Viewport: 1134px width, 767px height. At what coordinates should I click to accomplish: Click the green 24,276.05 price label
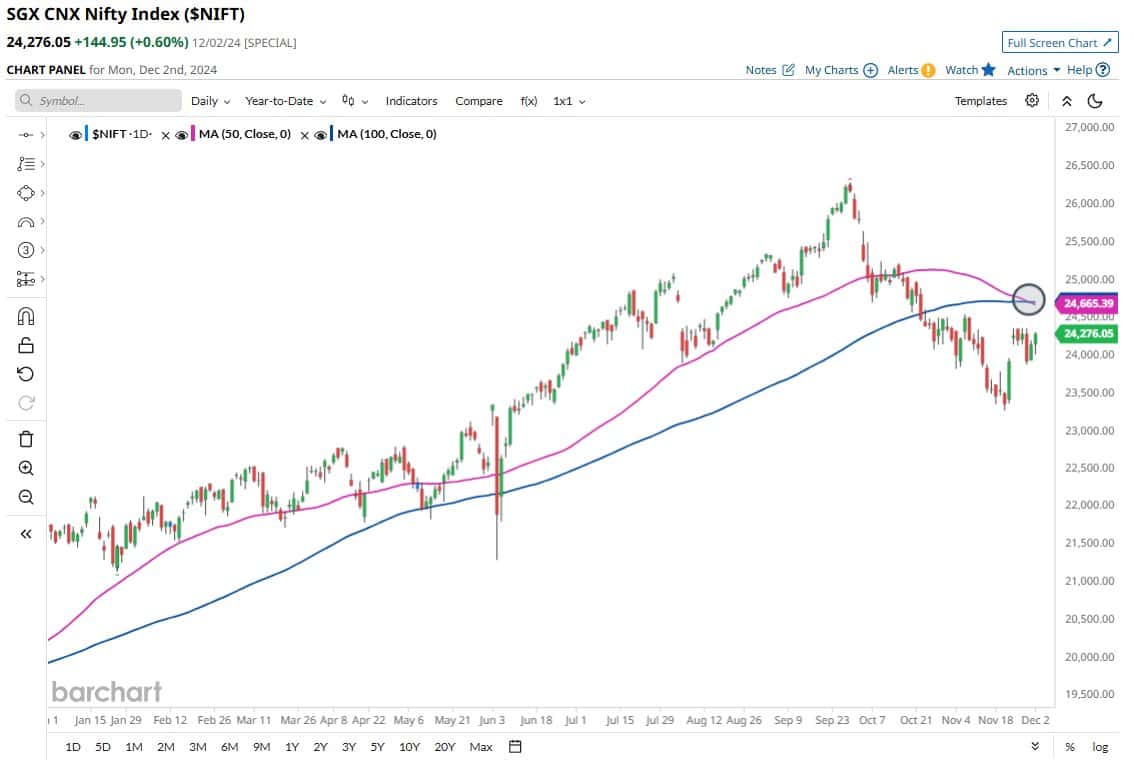click(1088, 333)
